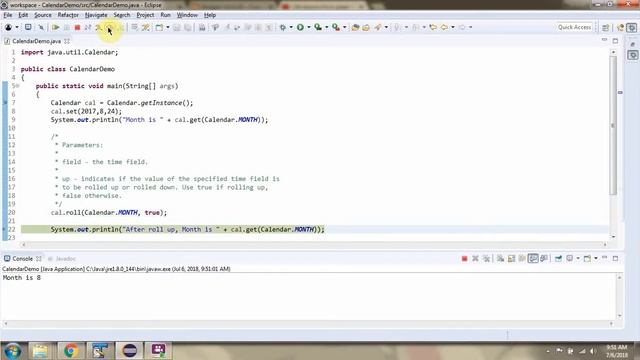Open the Refactor menu
This screenshot has height=360, width=640.
[68, 15]
